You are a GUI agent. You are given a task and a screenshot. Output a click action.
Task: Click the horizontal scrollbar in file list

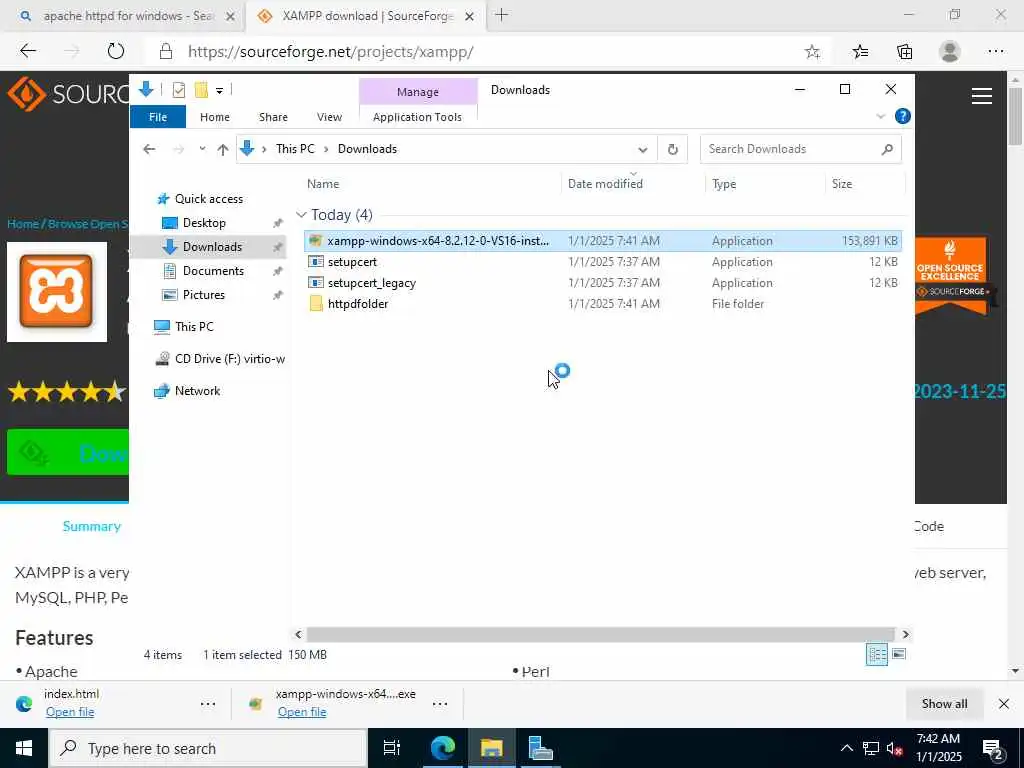coord(600,634)
